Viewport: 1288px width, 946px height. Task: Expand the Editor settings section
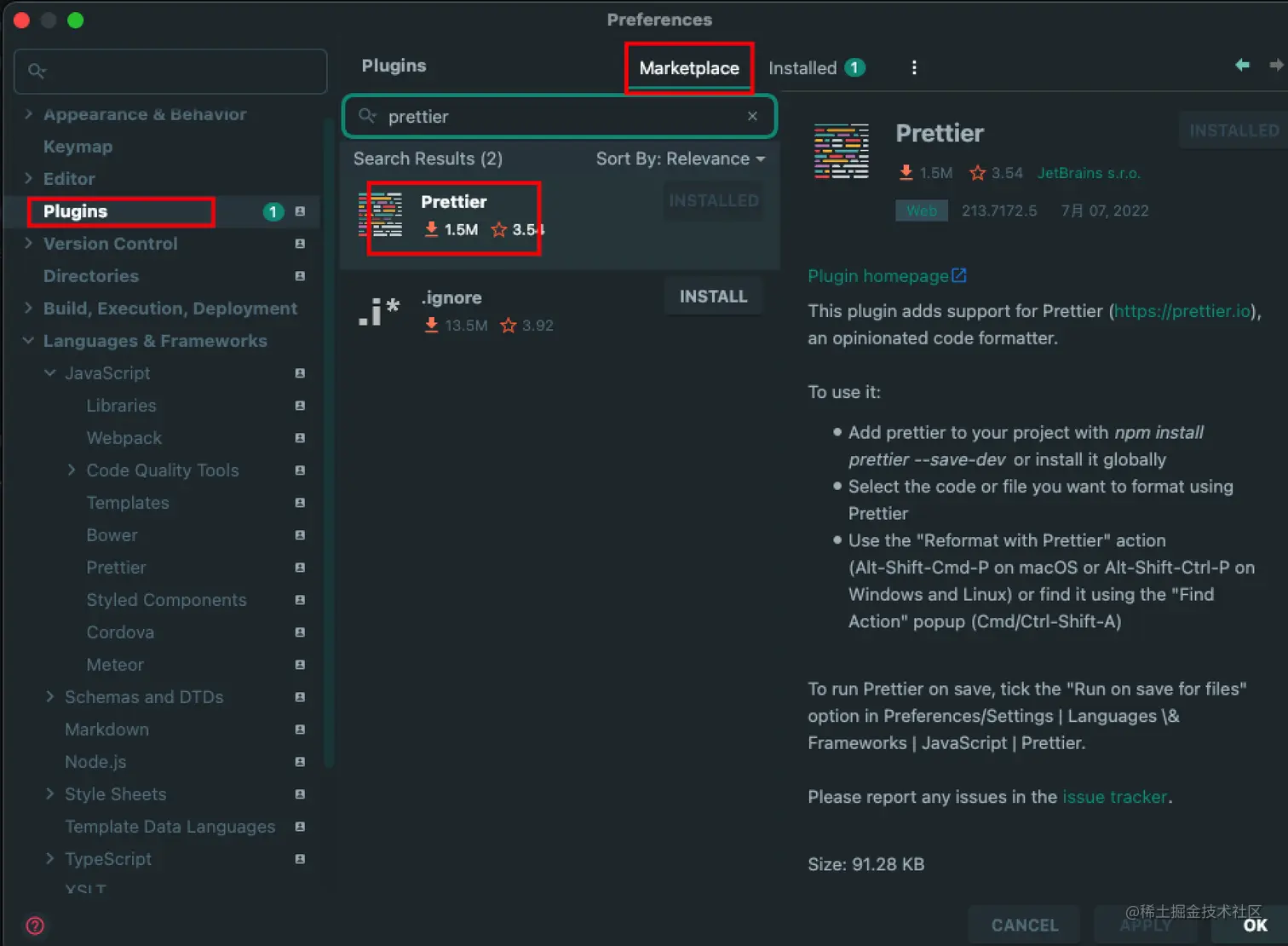click(28, 179)
